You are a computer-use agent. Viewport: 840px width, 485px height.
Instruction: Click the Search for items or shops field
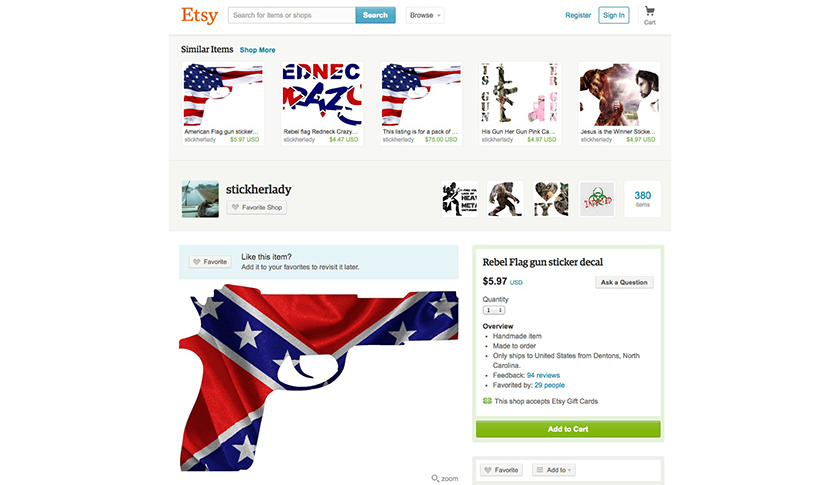point(291,15)
